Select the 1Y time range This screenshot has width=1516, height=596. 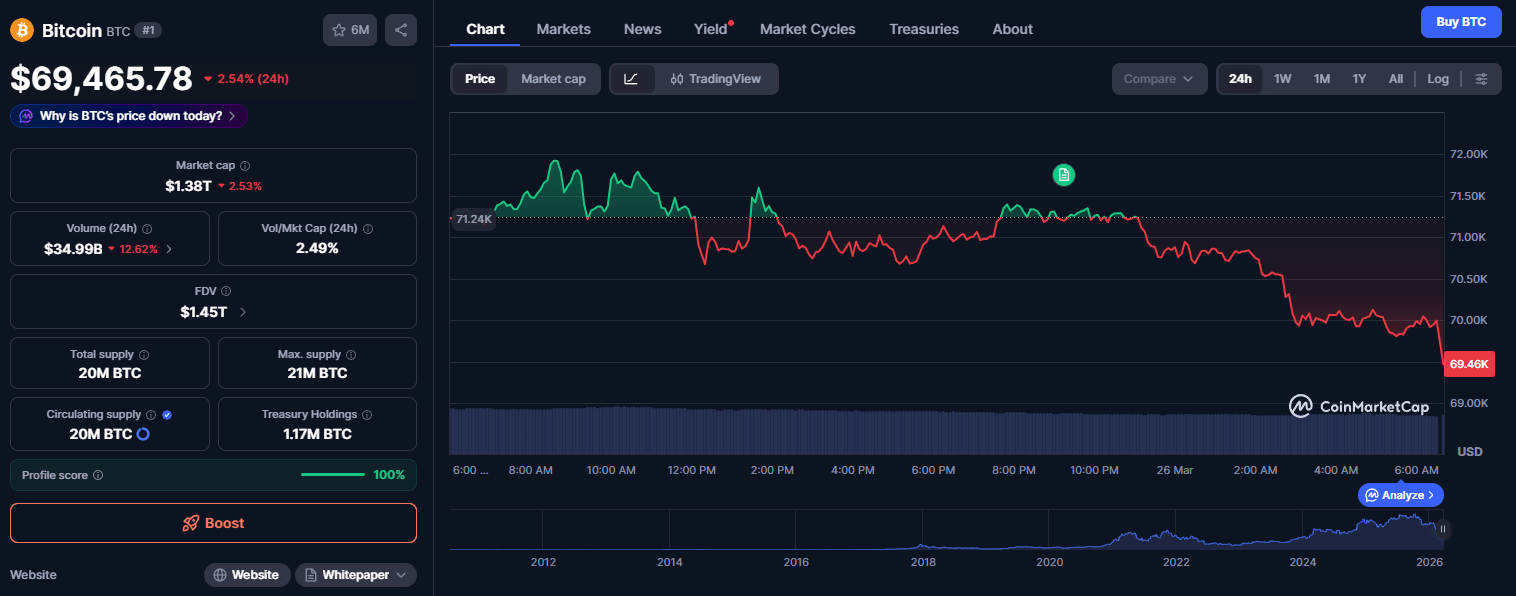(1359, 79)
